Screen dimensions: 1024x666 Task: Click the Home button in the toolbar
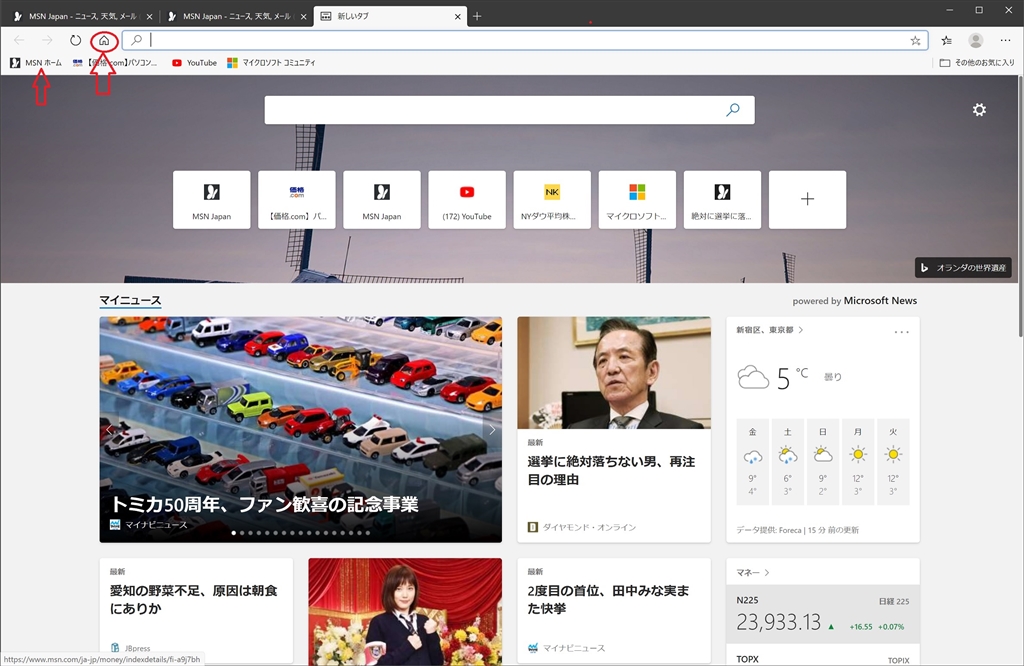[x=104, y=40]
